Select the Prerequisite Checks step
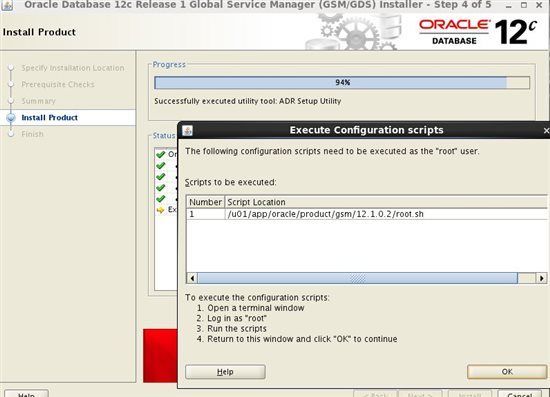Image resolution: width=550 pixels, height=397 pixels. point(58,84)
